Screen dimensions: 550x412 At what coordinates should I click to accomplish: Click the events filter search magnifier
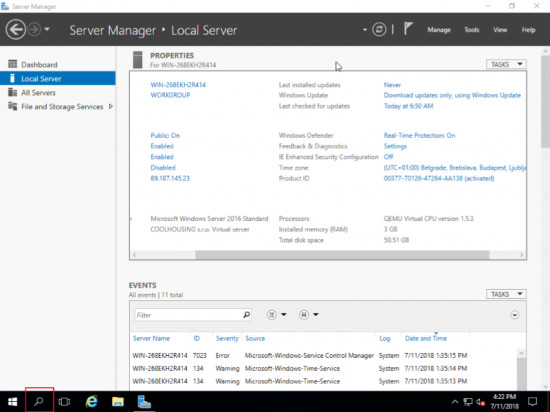[x=247, y=315]
